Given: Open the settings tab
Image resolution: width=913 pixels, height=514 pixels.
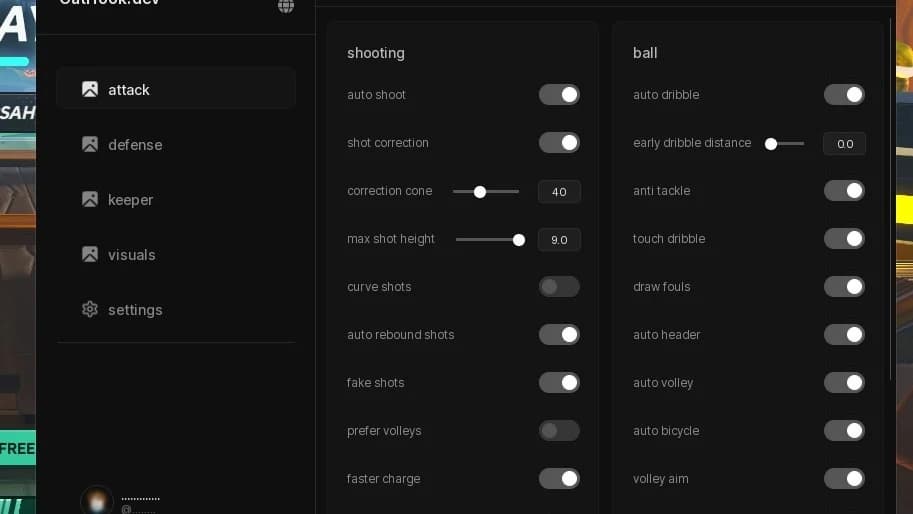Looking at the screenshot, I should tap(176, 309).
